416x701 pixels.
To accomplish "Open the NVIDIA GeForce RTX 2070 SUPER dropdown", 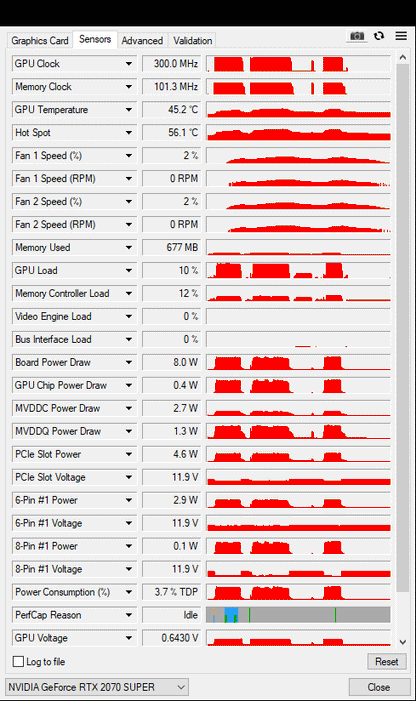I will coord(97,687).
